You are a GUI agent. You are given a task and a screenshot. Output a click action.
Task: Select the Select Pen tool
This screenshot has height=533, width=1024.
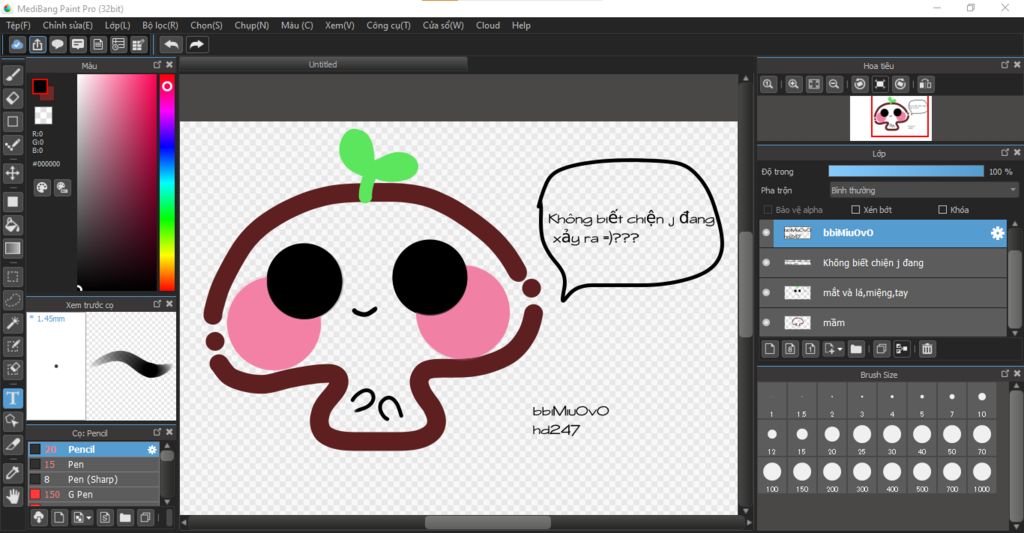point(12,346)
